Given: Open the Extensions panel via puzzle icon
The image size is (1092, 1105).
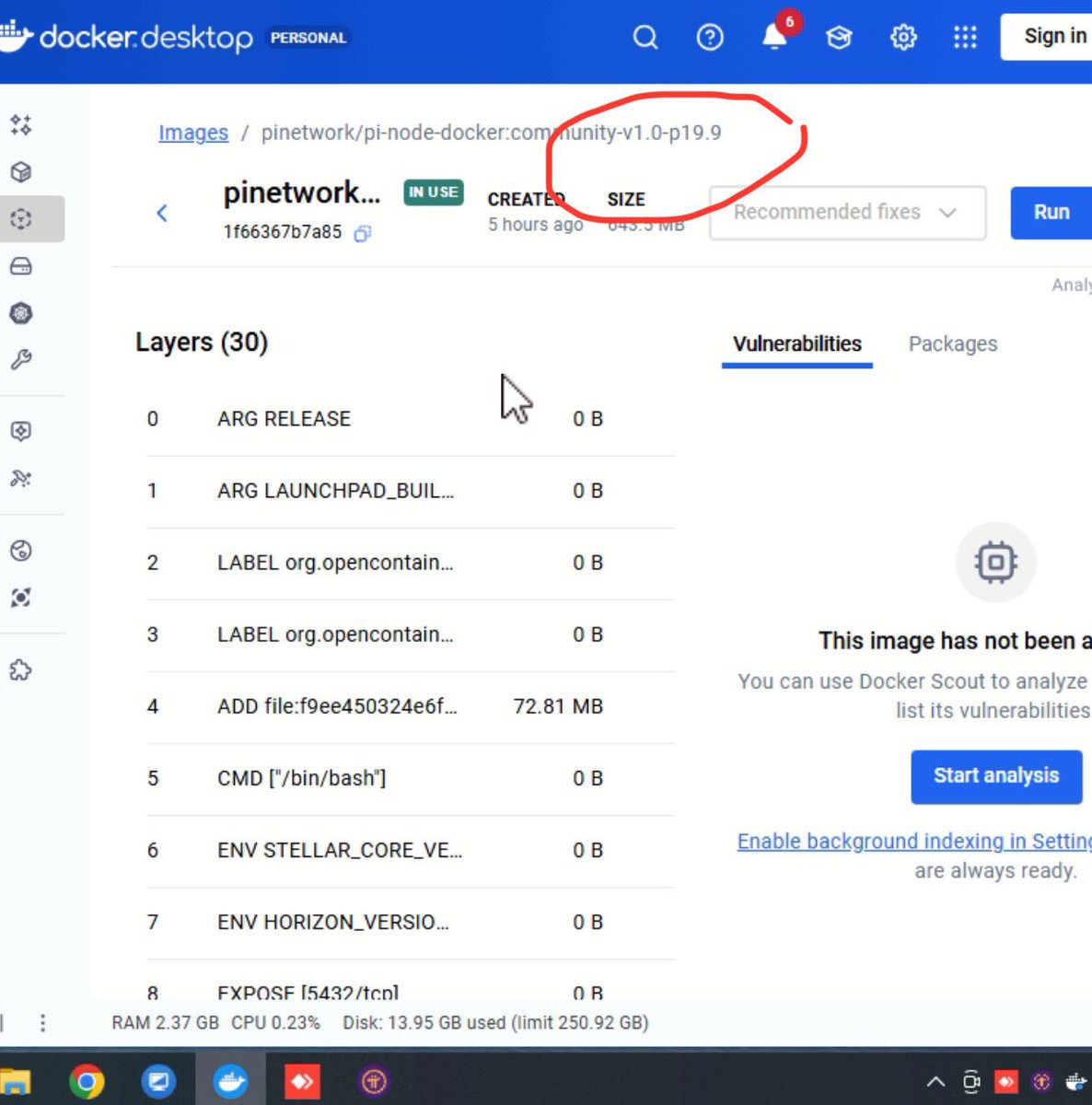Looking at the screenshot, I should pyautogui.click(x=20, y=669).
